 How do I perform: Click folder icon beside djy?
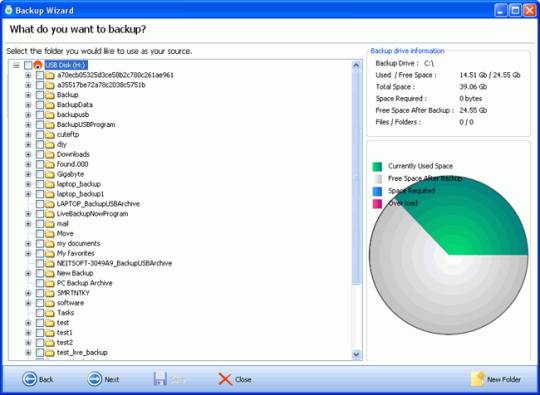point(50,145)
